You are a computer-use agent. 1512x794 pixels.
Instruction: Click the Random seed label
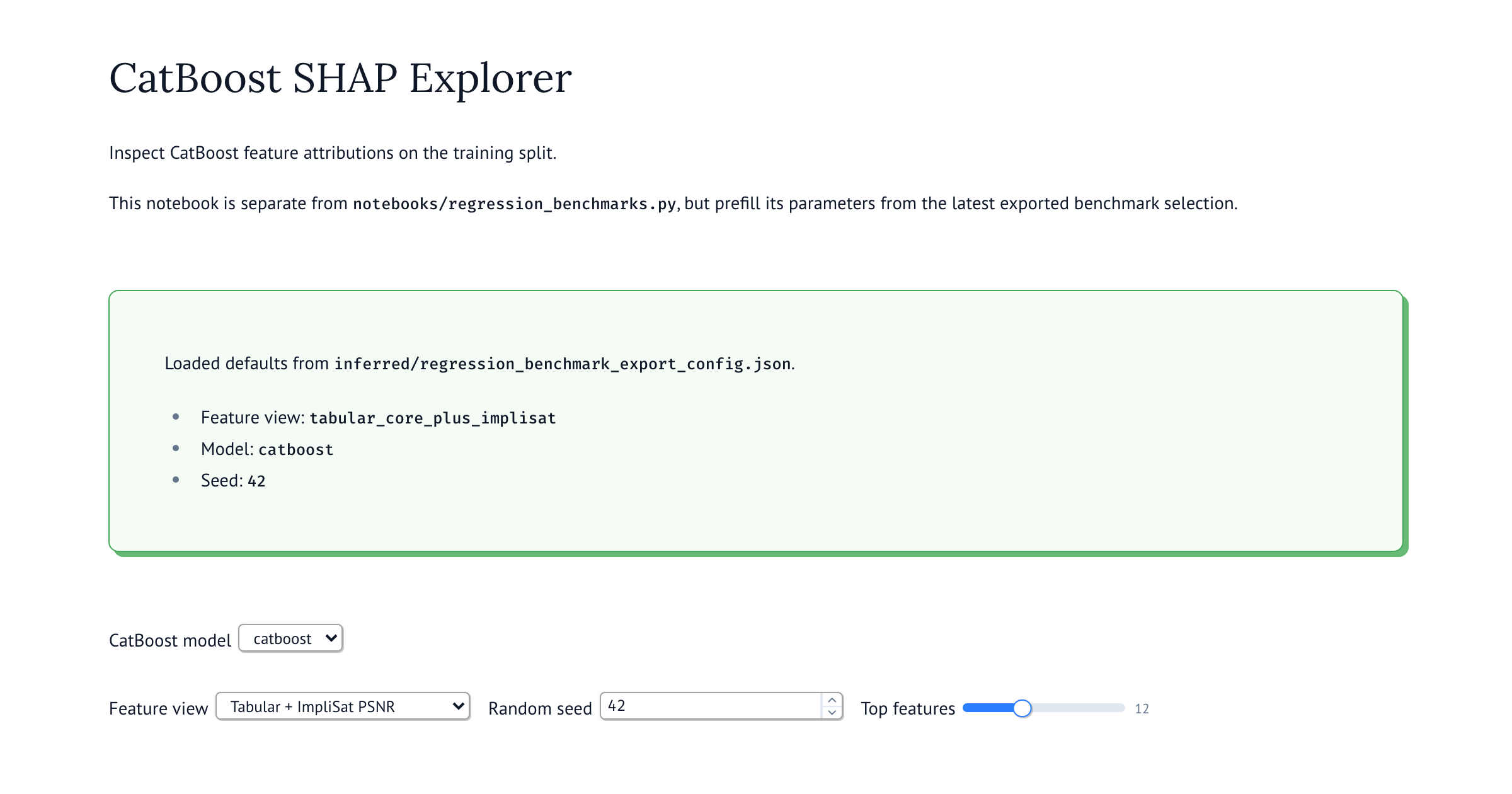[540, 708]
